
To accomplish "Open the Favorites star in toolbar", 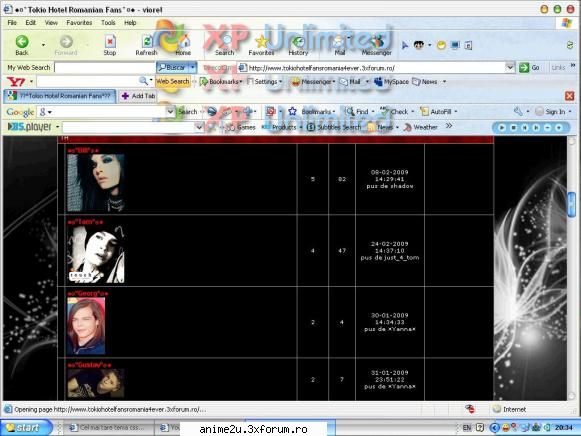I will coord(261,42).
